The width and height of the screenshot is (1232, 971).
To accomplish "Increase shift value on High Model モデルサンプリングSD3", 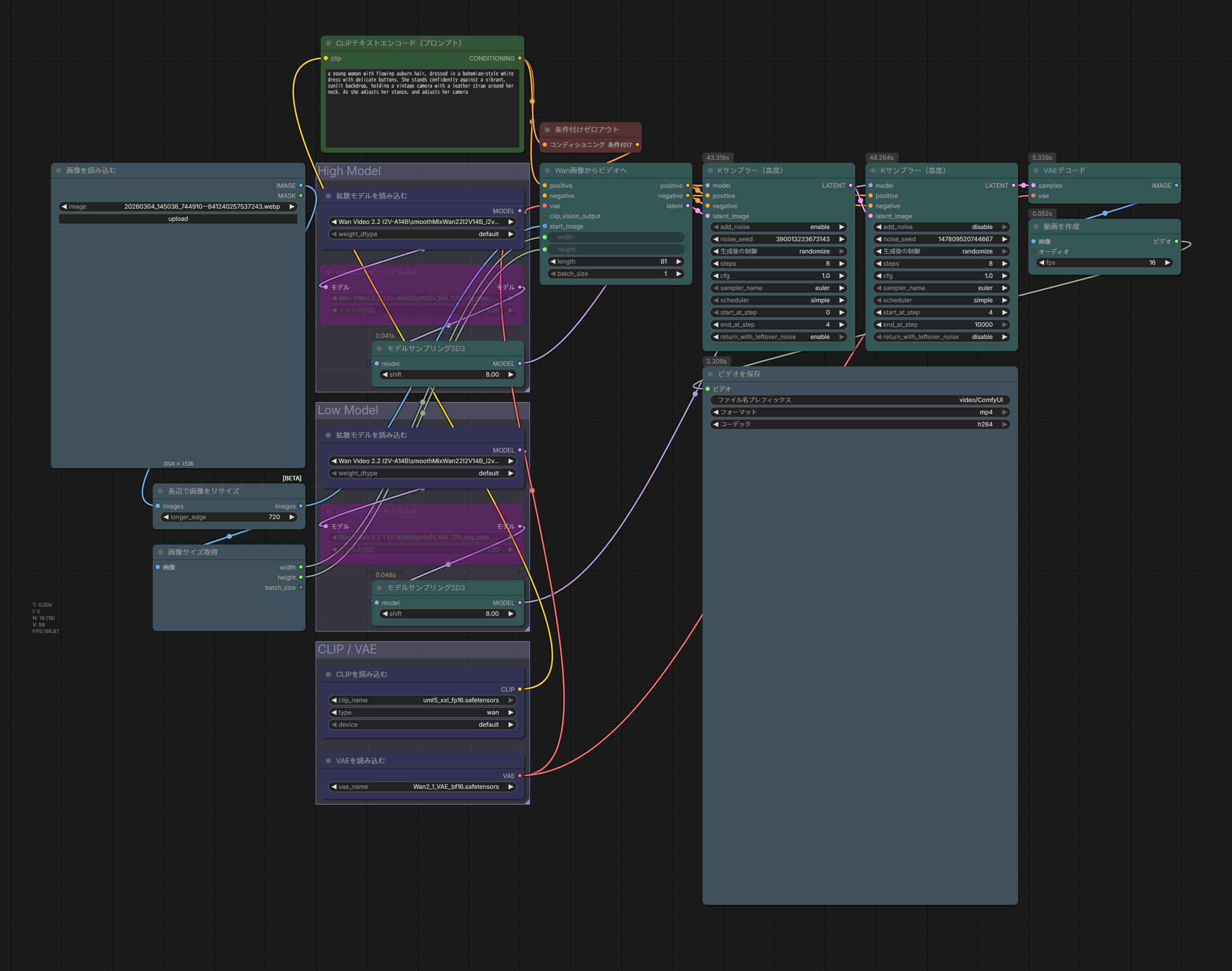I will pos(511,375).
